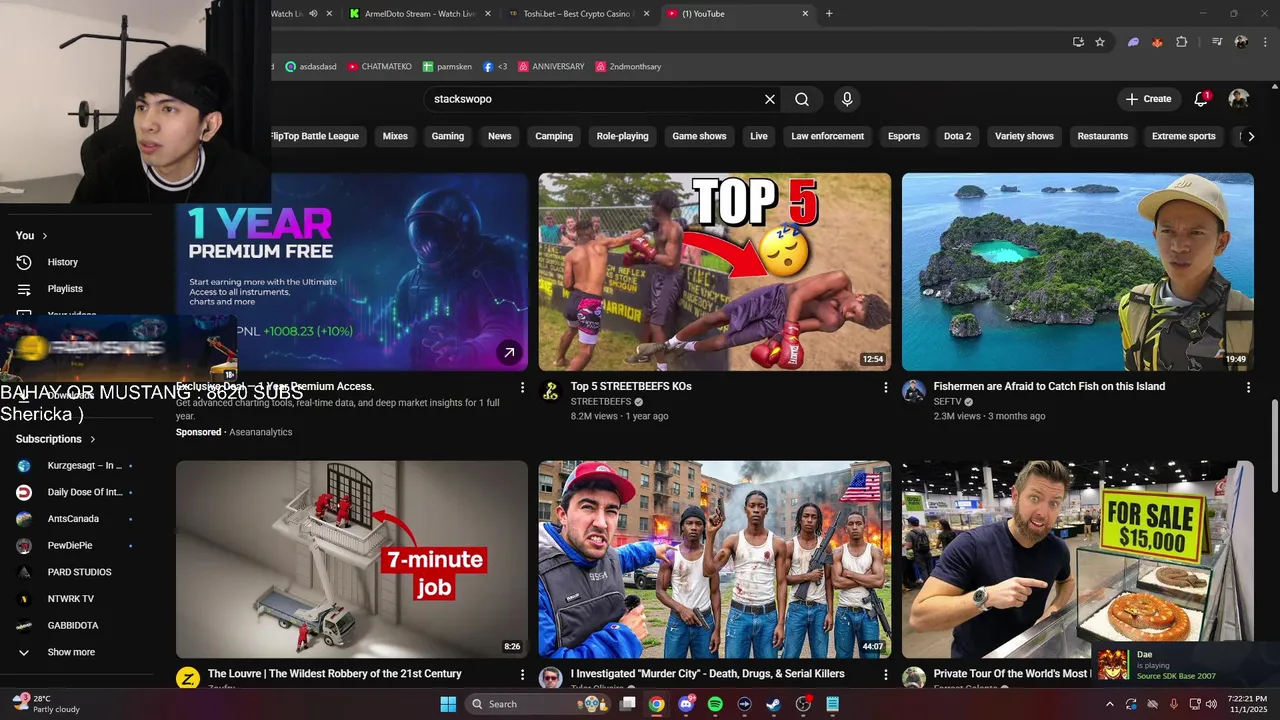Click the microphone icon in system tray

(x=1174, y=704)
